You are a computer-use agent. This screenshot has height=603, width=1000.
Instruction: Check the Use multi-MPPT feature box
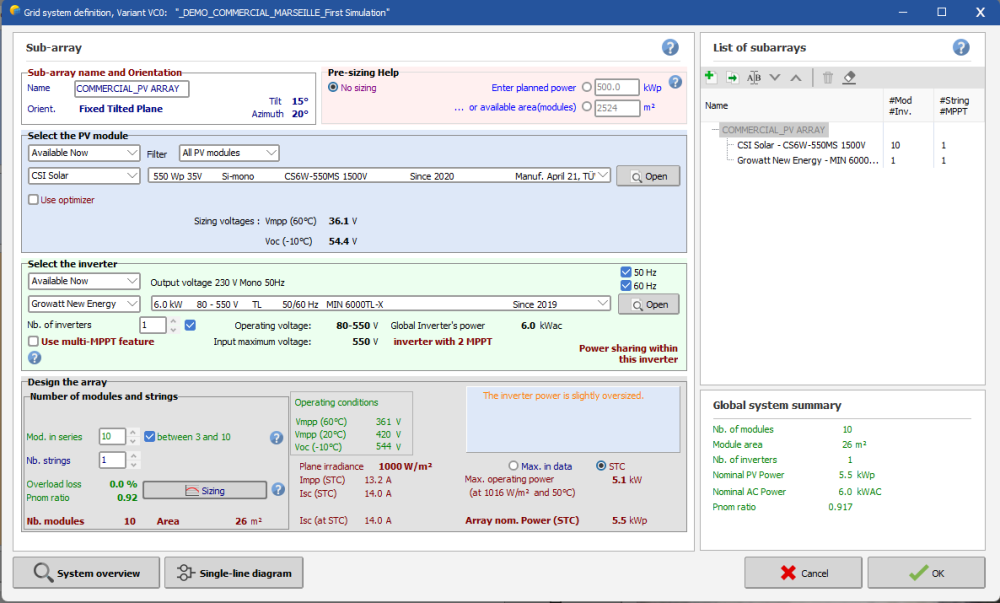(34, 341)
